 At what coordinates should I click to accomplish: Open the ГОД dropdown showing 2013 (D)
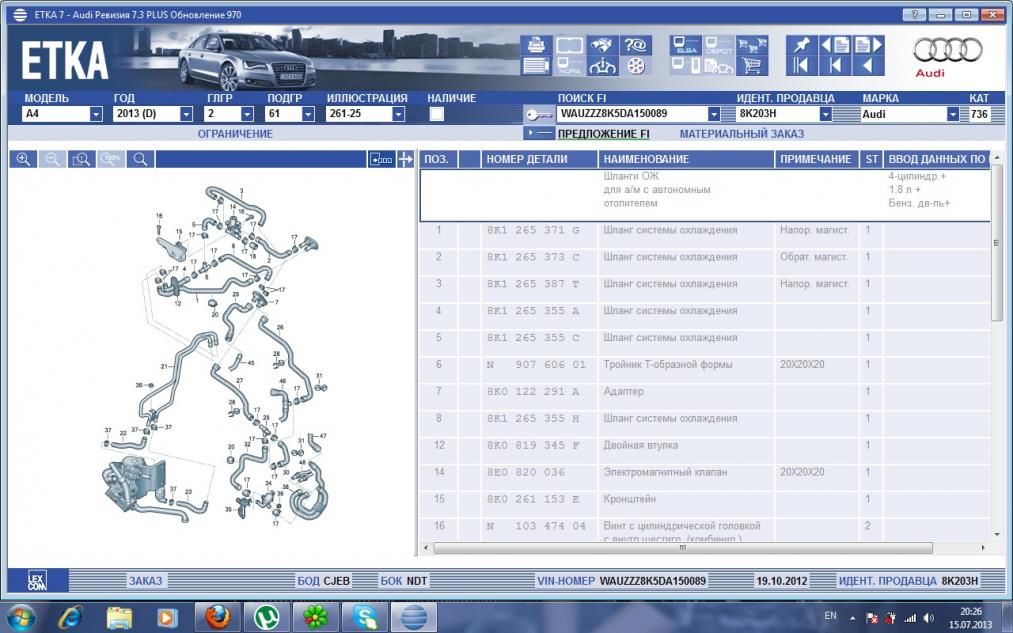point(186,114)
